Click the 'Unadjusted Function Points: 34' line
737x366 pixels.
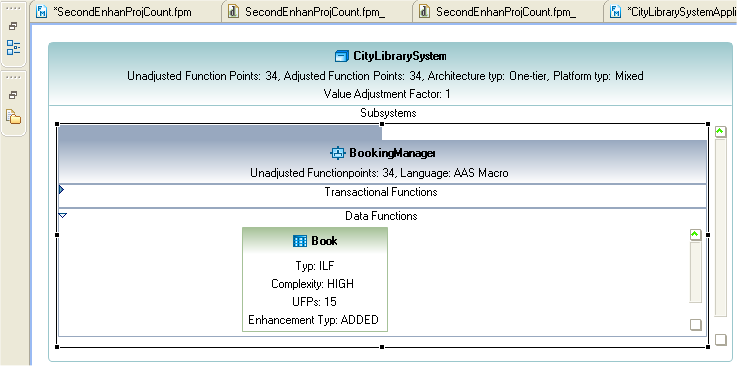(385, 76)
